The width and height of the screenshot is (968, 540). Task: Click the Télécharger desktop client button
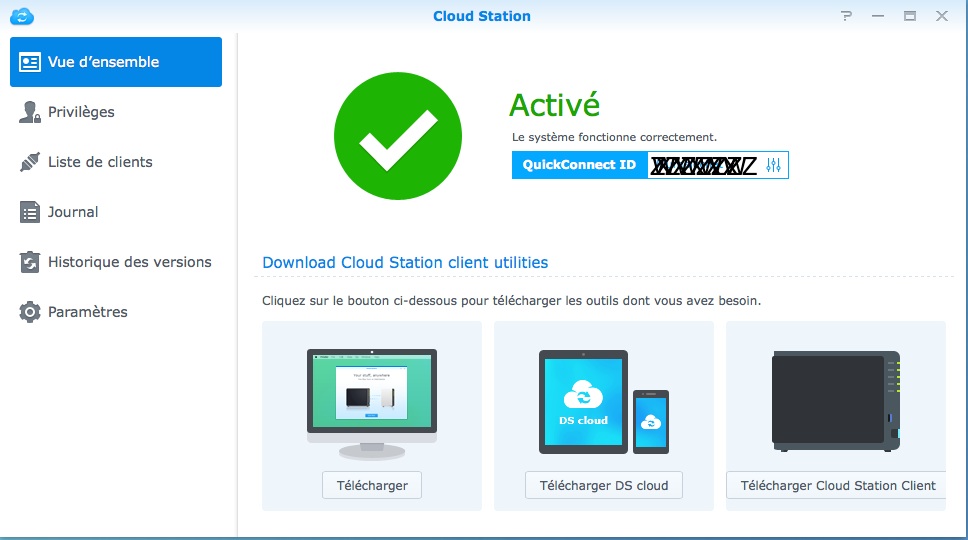(372, 485)
